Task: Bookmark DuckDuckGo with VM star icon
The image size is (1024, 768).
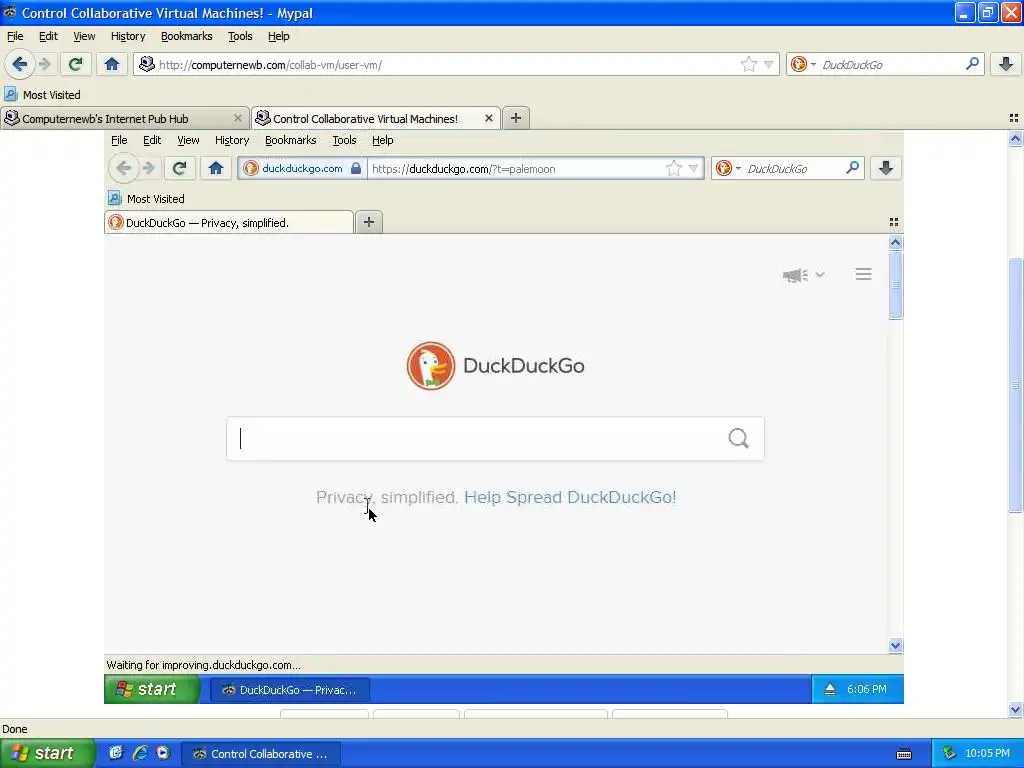Action: click(x=673, y=168)
